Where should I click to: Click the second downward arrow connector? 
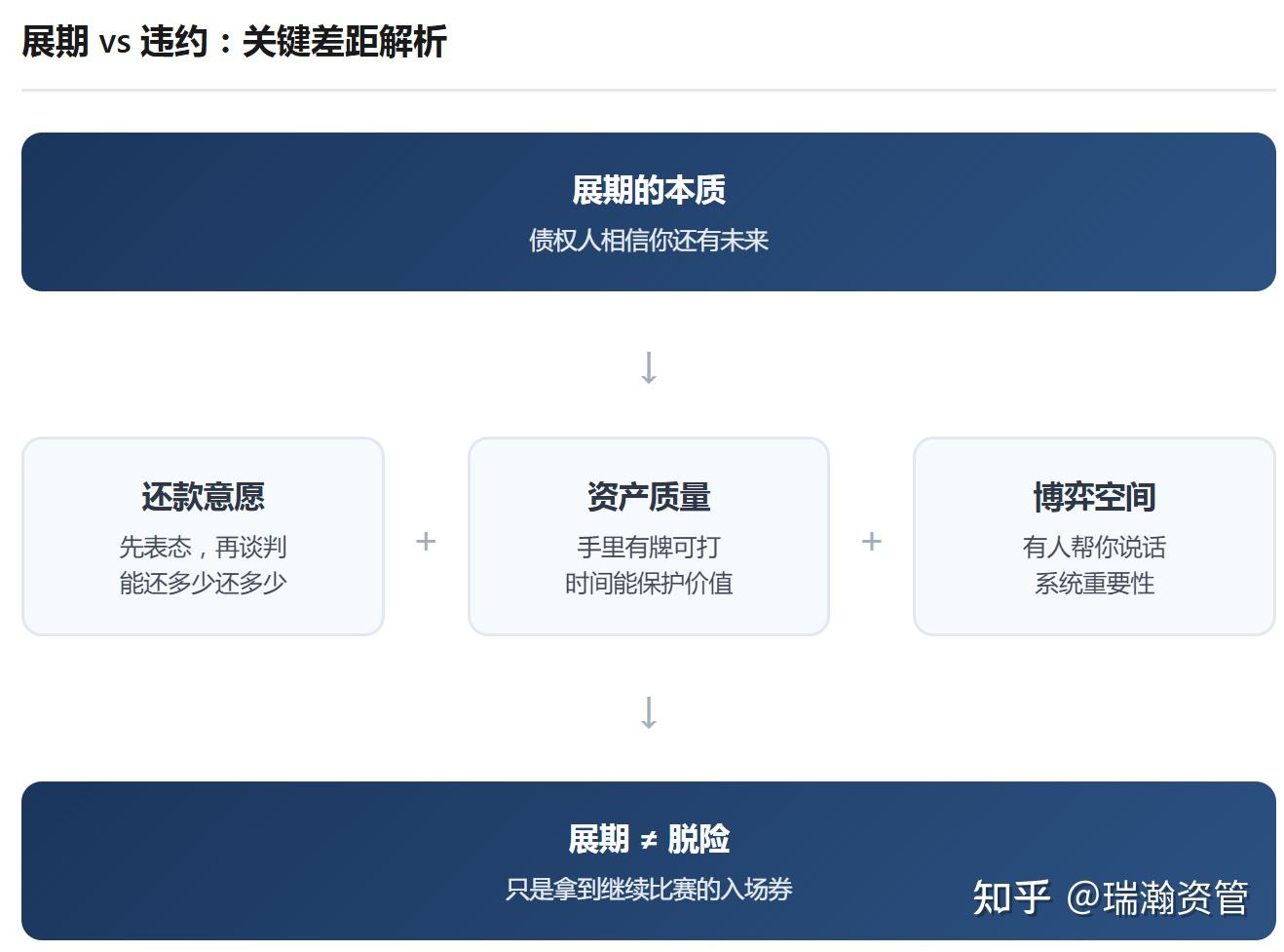649,714
